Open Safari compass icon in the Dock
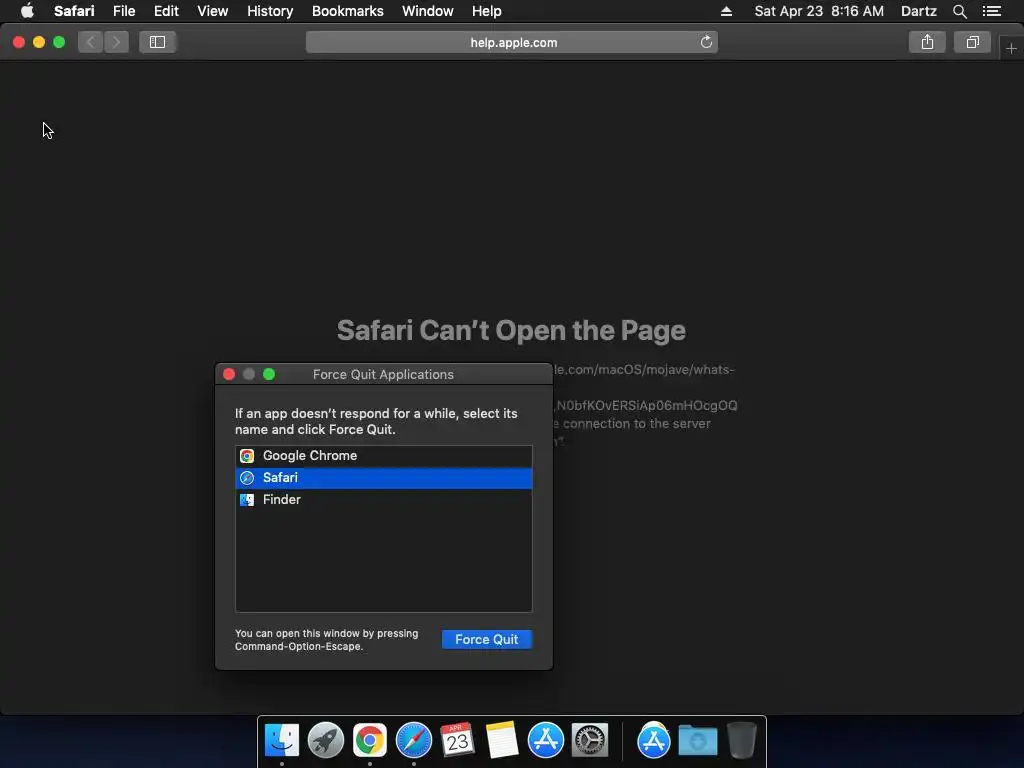The height and width of the screenshot is (768, 1024). point(414,740)
